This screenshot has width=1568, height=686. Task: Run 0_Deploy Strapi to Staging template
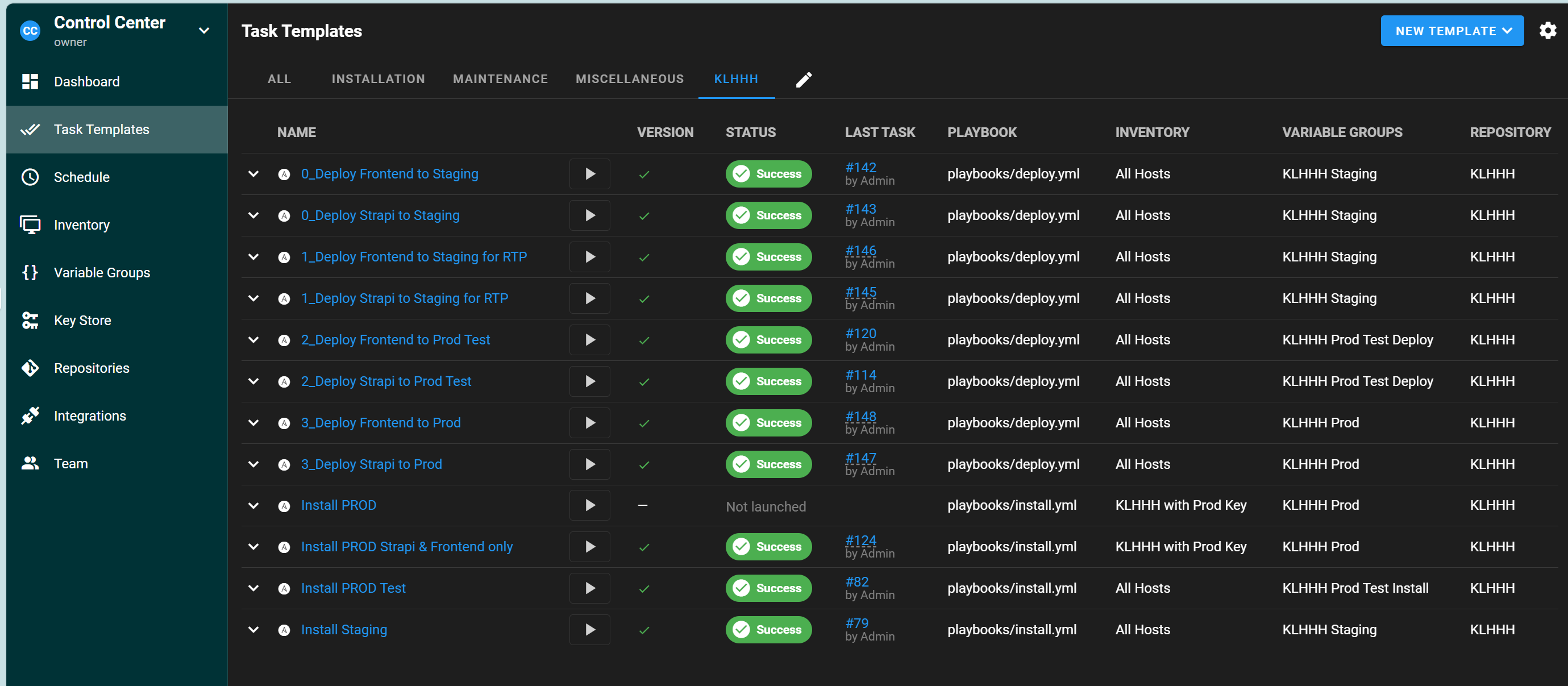(x=590, y=215)
